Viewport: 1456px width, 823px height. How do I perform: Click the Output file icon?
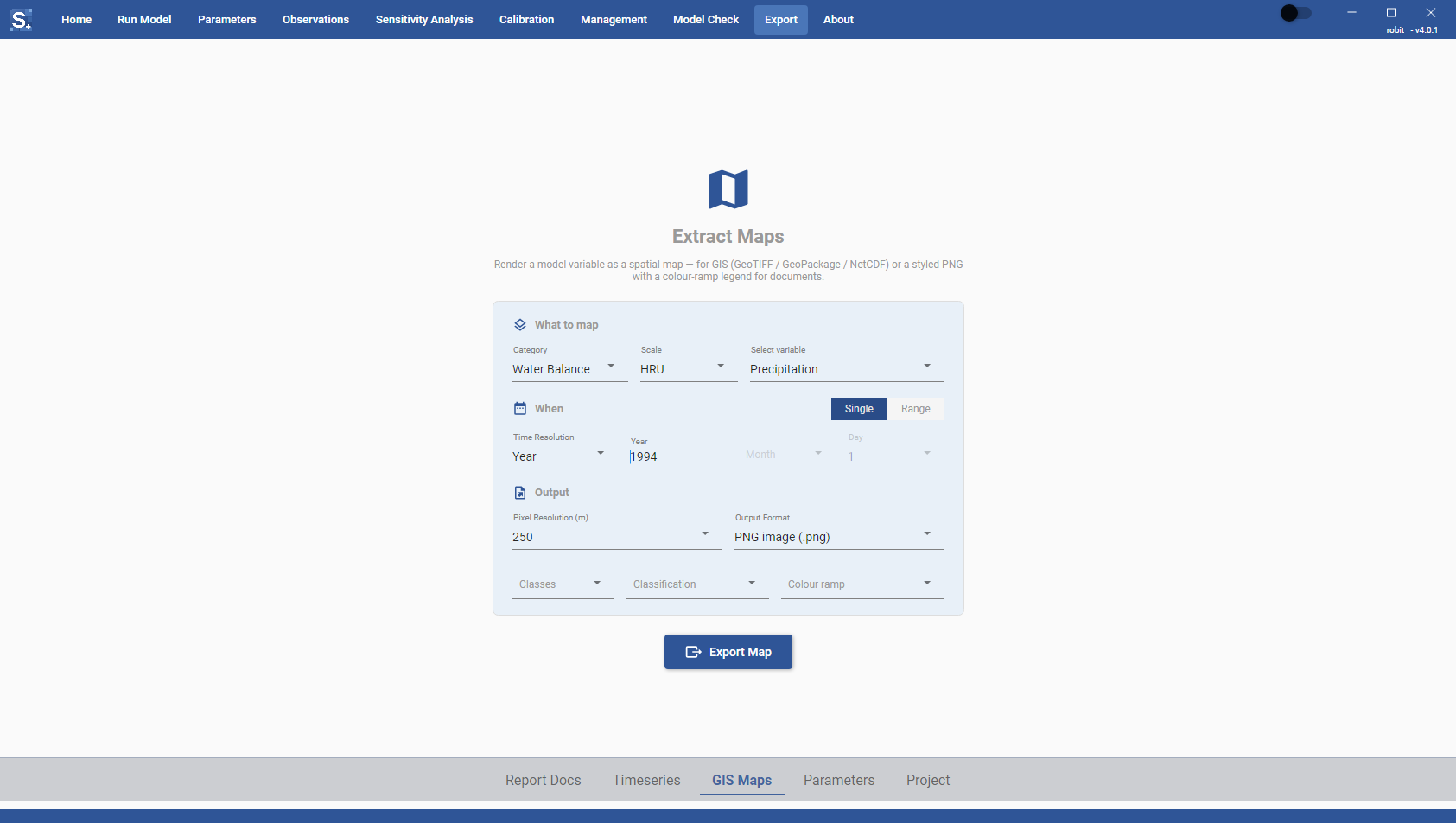click(x=520, y=493)
